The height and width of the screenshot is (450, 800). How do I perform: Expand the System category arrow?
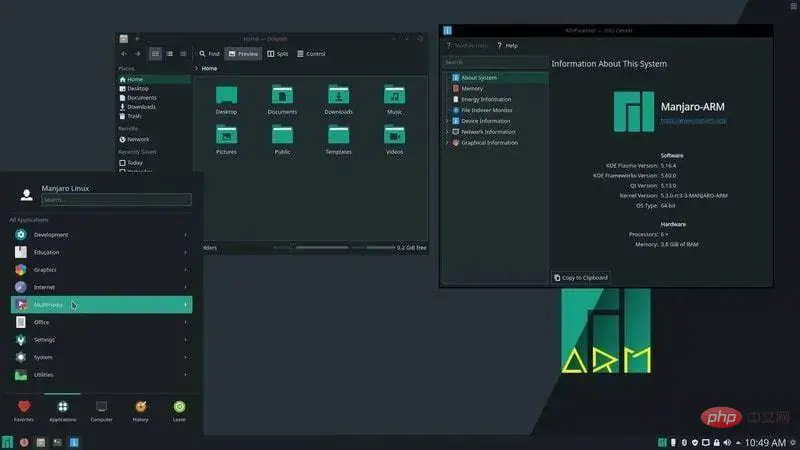tap(185, 357)
